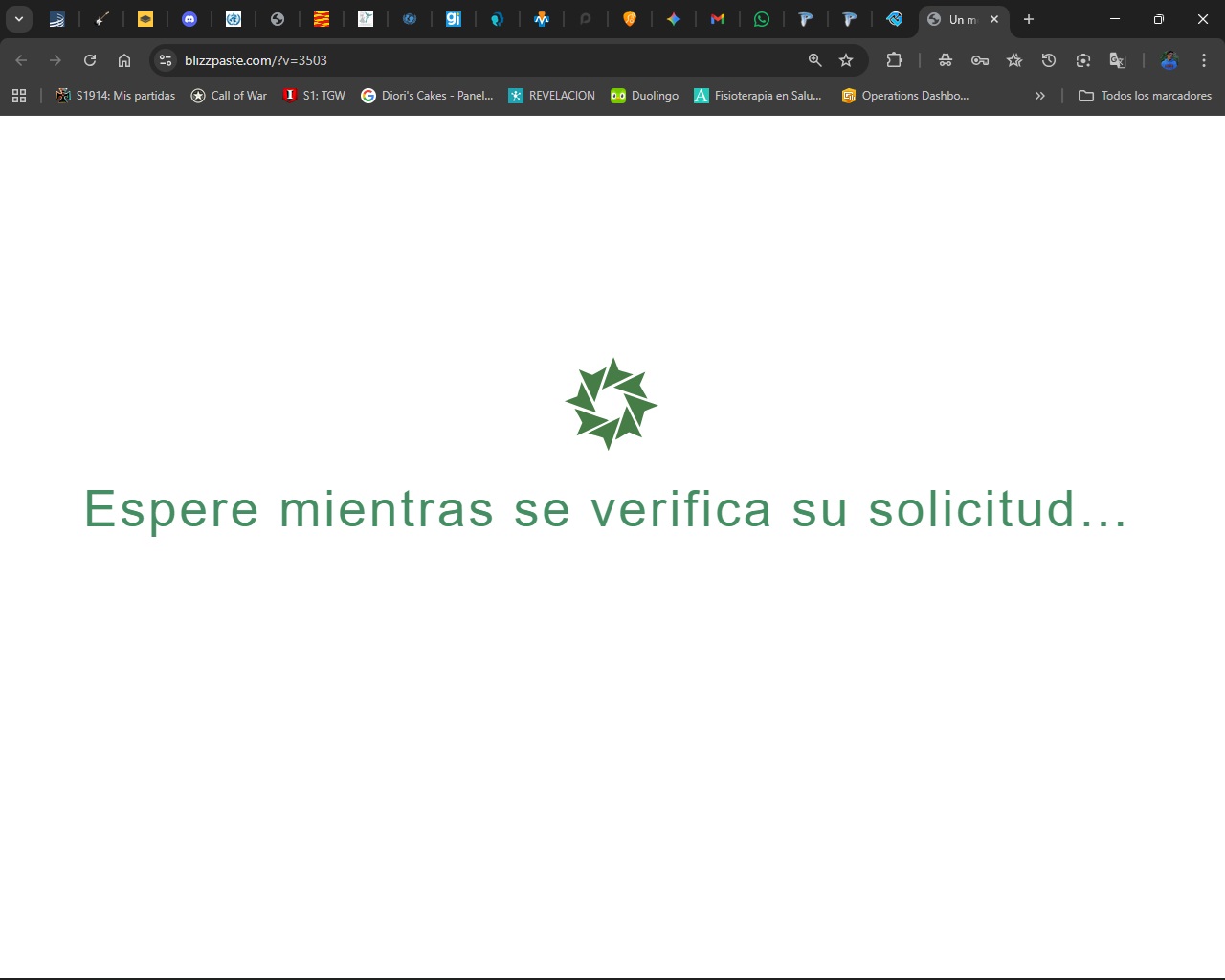Click the screenshot lens search icon

coord(1083,60)
